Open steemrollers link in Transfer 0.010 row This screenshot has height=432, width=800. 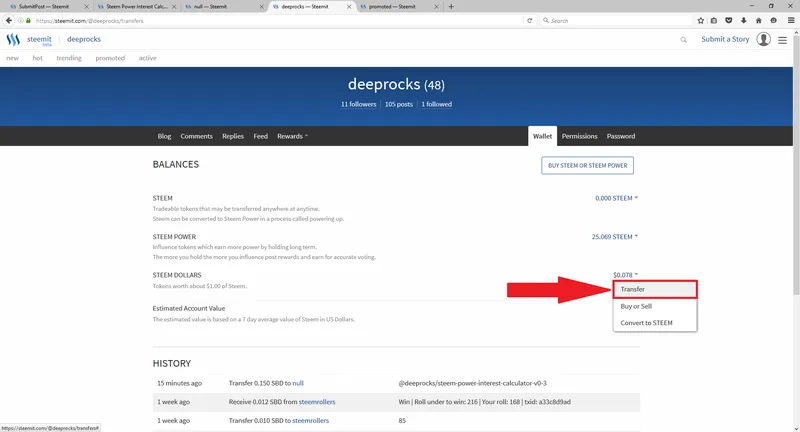(310, 421)
